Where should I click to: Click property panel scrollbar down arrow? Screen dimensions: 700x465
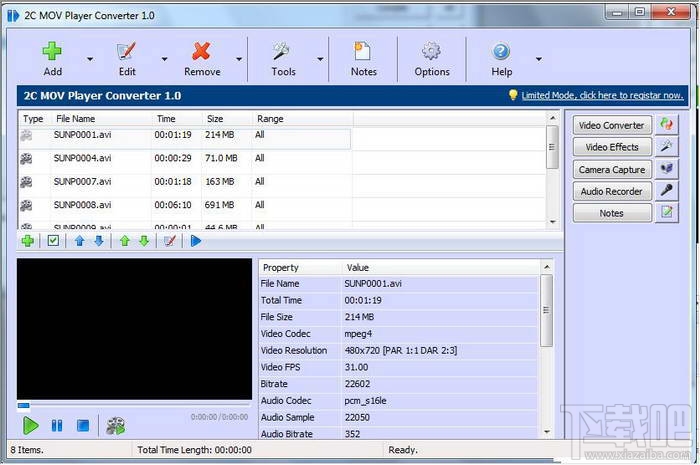point(546,432)
